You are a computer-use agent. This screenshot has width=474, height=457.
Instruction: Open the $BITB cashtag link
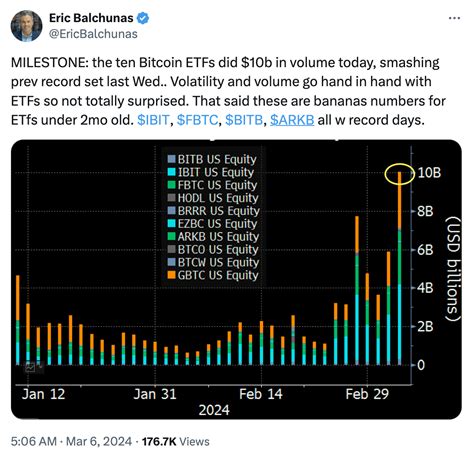(244, 120)
